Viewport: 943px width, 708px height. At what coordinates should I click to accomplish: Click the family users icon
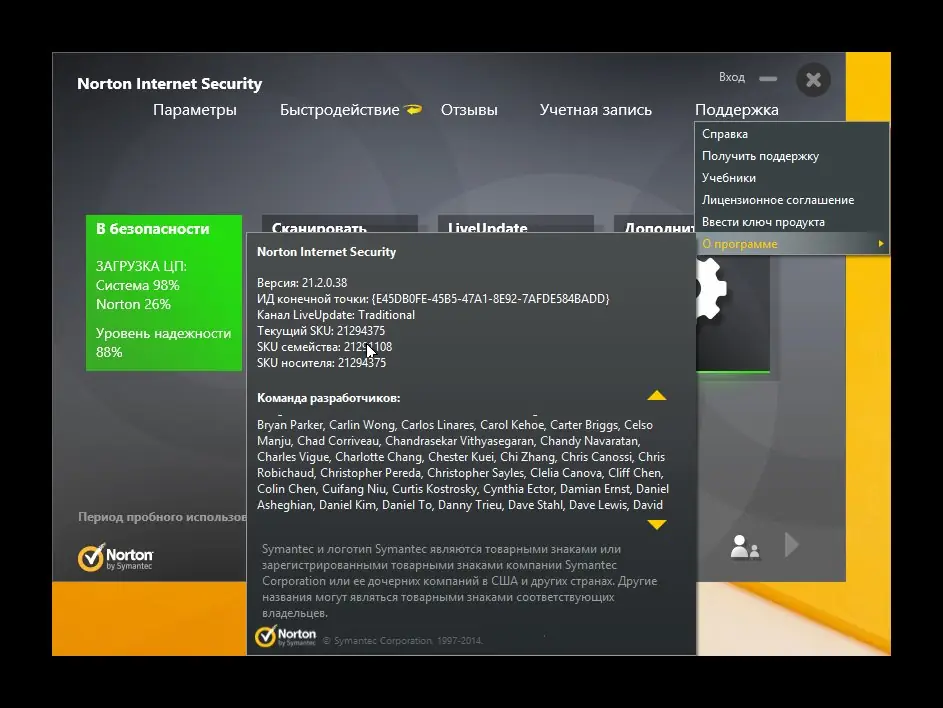tap(745, 547)
